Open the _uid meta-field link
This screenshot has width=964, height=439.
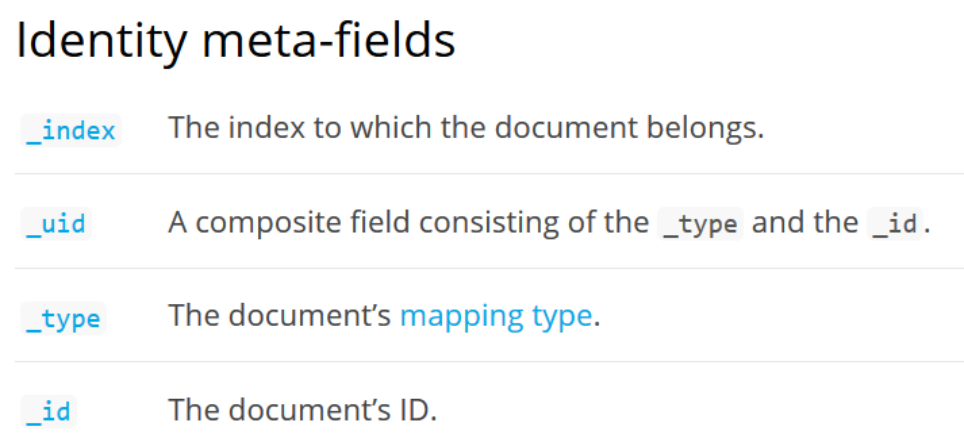pos(56,224)
